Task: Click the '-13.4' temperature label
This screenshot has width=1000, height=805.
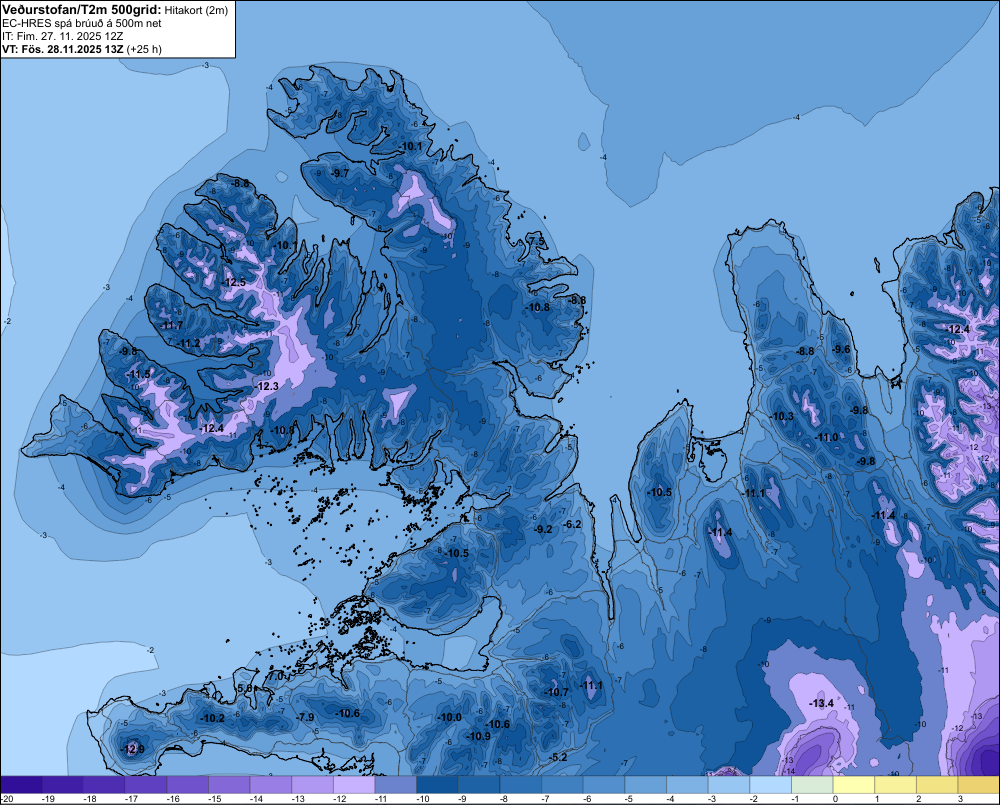Action: click(x=821, y=703)
